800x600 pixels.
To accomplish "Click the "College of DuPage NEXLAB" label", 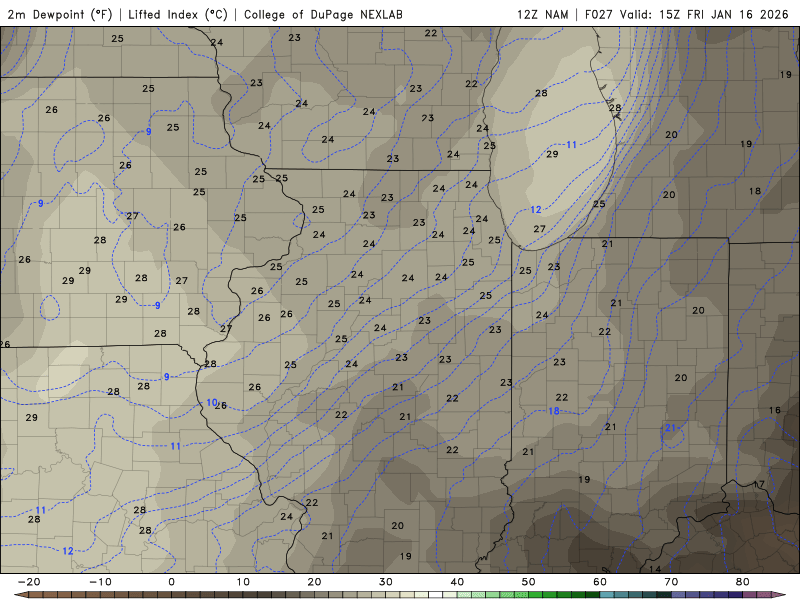I will point(323,14).
